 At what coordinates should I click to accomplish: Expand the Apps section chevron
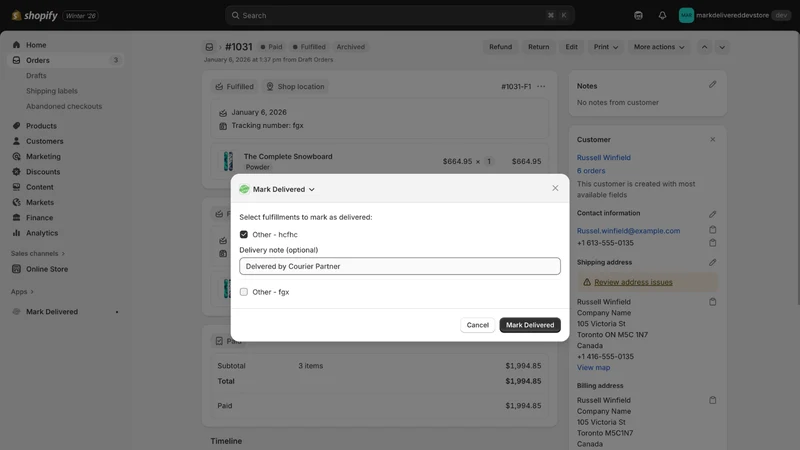[x=32, y=292]
